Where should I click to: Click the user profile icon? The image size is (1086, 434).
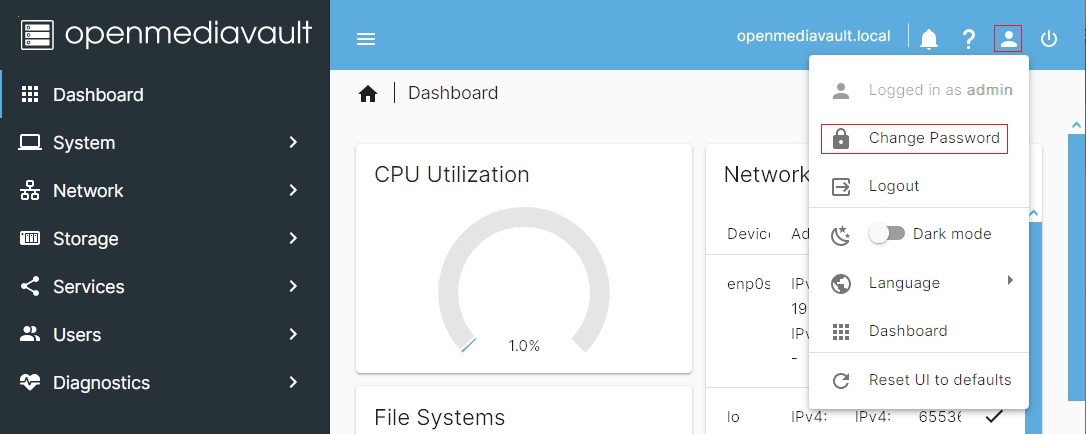coord(1008,39)
